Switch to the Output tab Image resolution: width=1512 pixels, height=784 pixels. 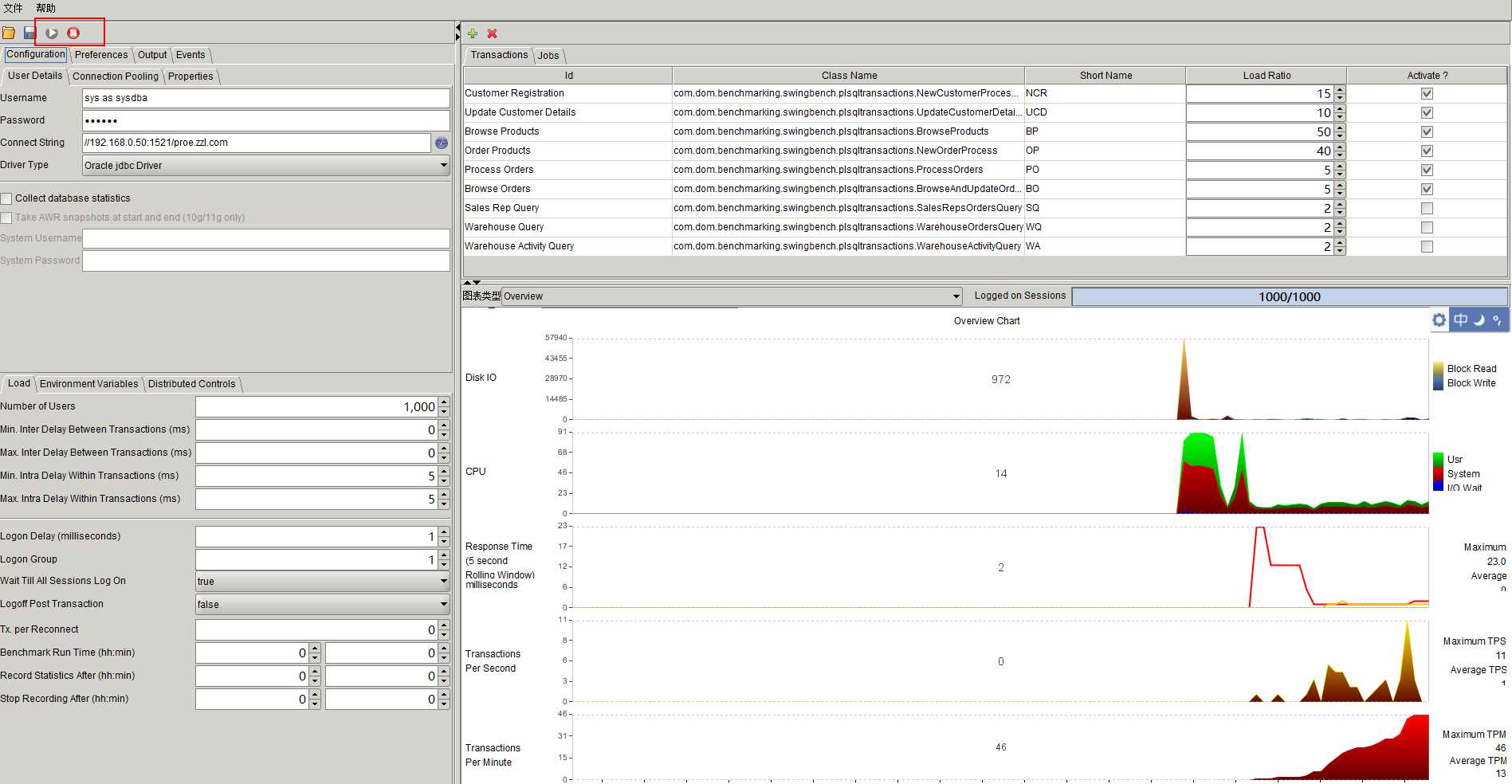coord(152,55)
